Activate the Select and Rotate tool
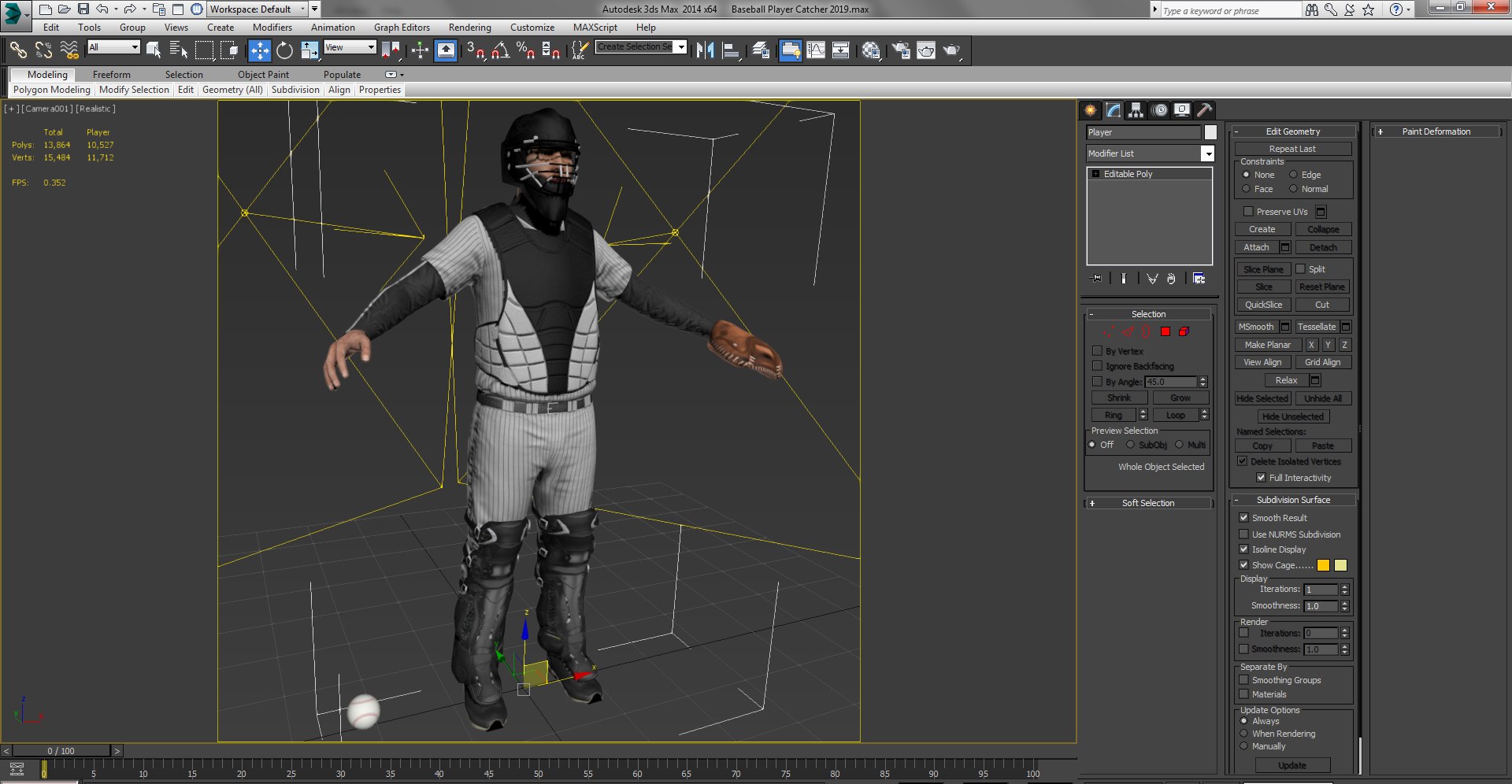This screenshot has height=784, width=1512. click(284, 50)
